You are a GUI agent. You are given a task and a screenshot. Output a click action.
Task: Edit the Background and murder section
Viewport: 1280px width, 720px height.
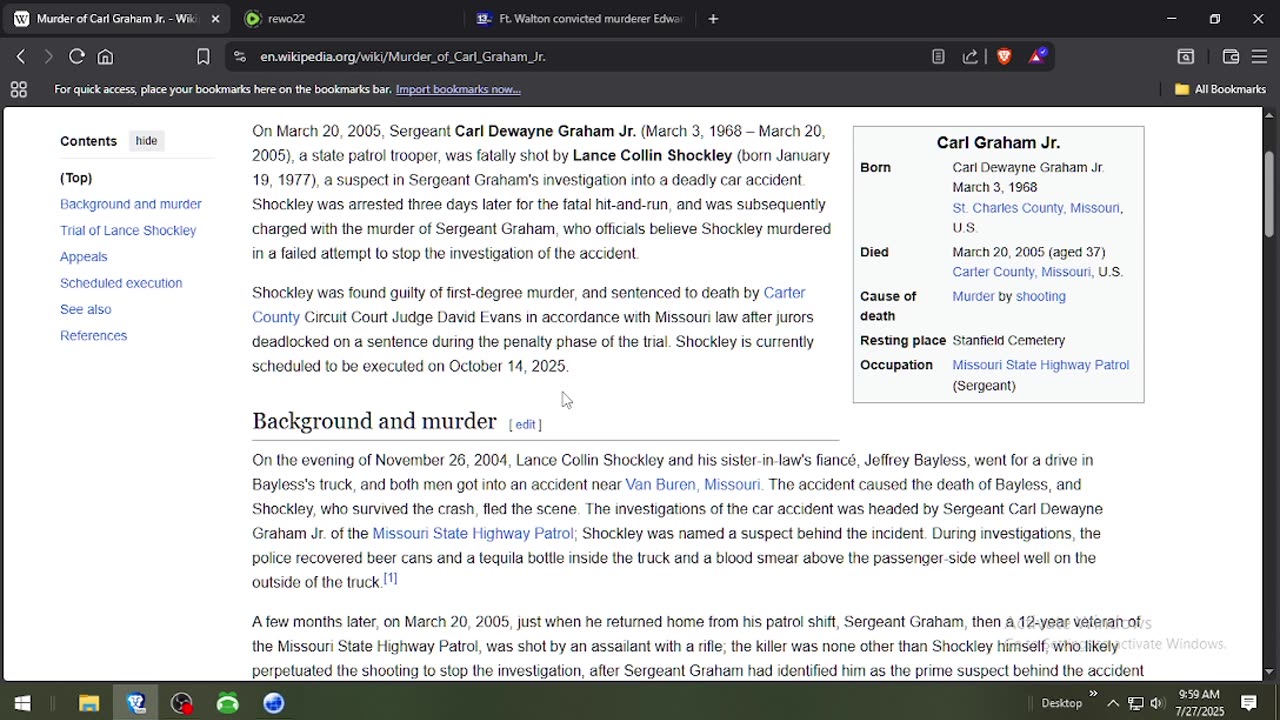(x=525, y=425)
